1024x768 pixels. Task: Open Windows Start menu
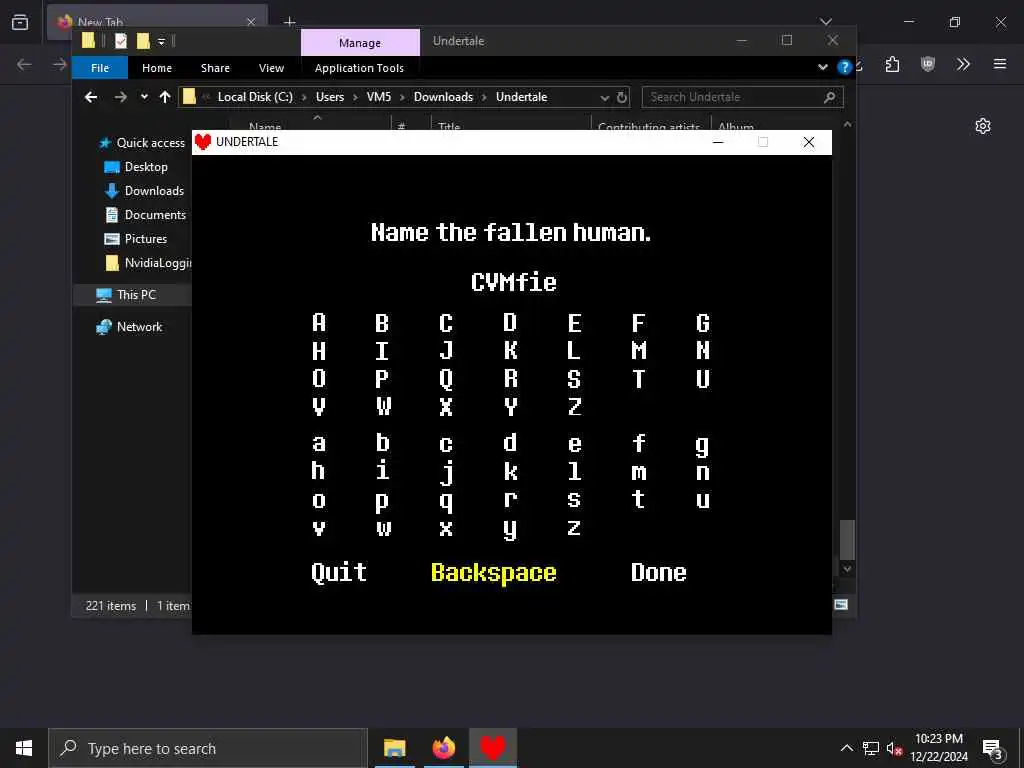click(x=24, y=748)
